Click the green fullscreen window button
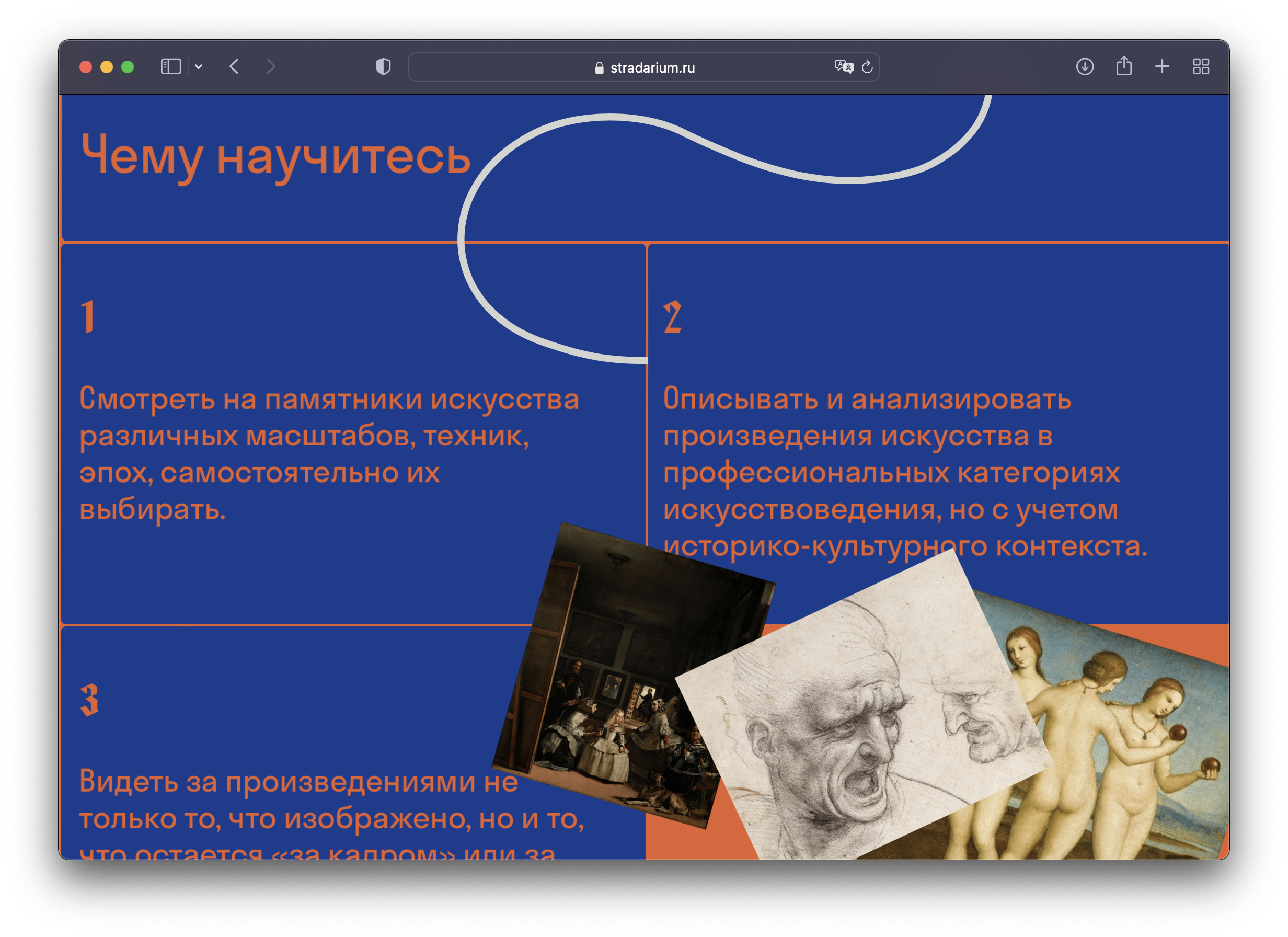The height and width of the screenshot is (937, 1288). [x=128, y=67]
